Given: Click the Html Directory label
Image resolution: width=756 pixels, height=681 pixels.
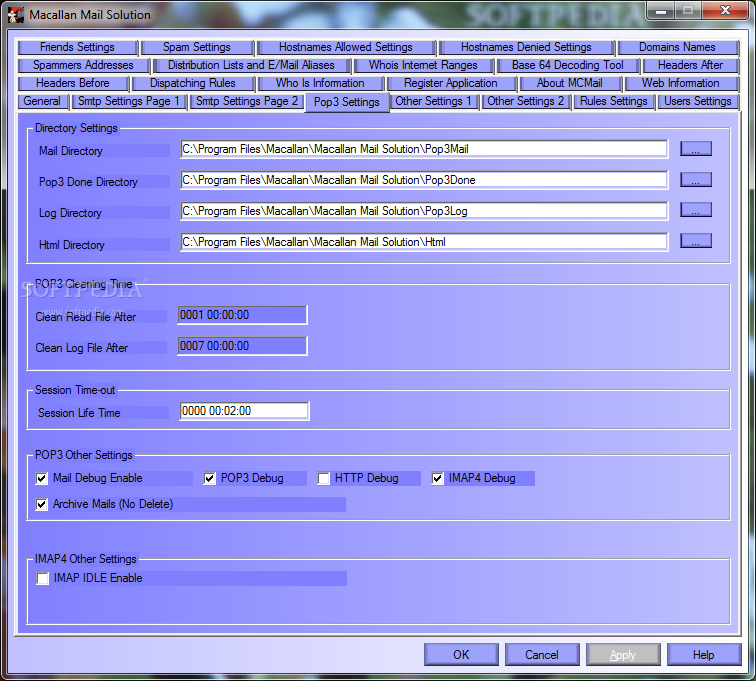Looking at the screenshot, I should [72, 245].
